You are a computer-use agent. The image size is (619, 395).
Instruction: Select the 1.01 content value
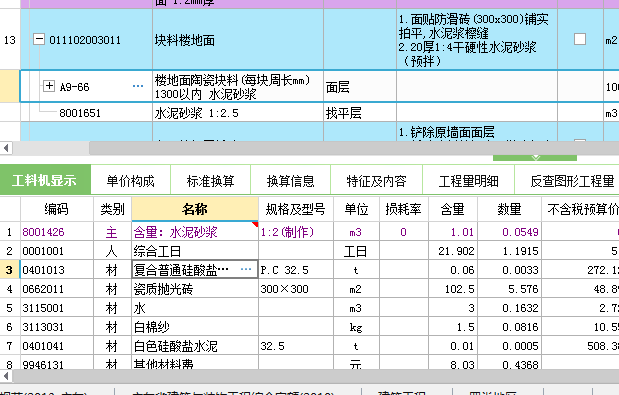click(x=453, y=232)
